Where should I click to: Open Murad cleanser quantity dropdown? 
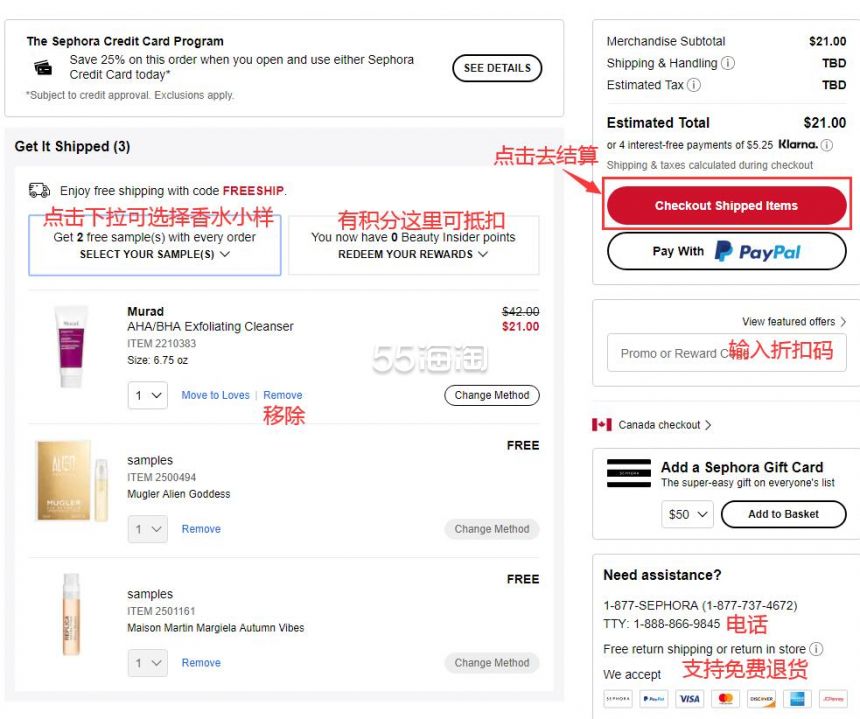coord(148,395)
